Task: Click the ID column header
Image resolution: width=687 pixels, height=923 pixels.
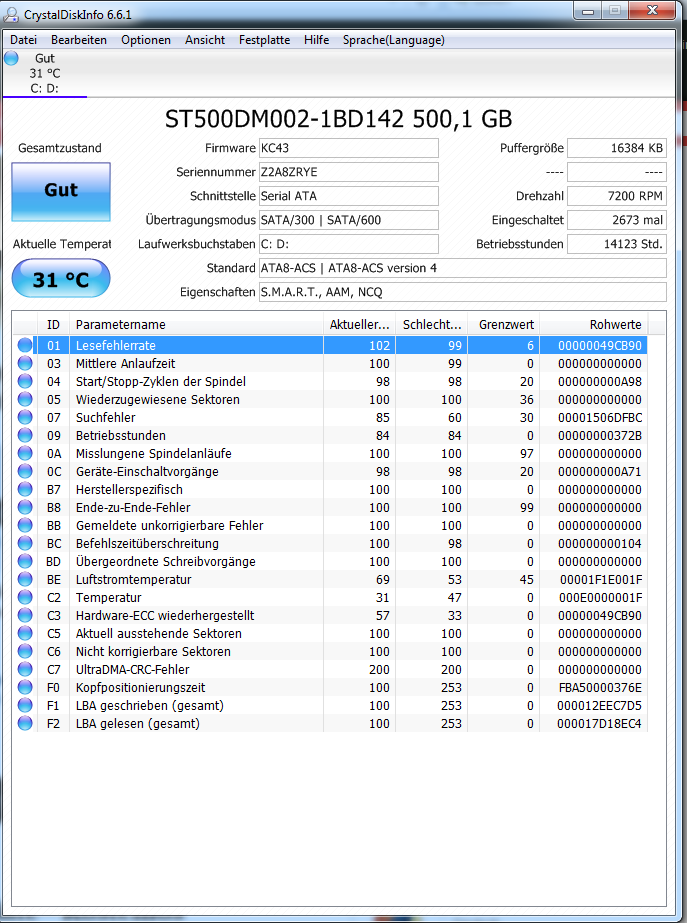Action: [x=54, y=324]
